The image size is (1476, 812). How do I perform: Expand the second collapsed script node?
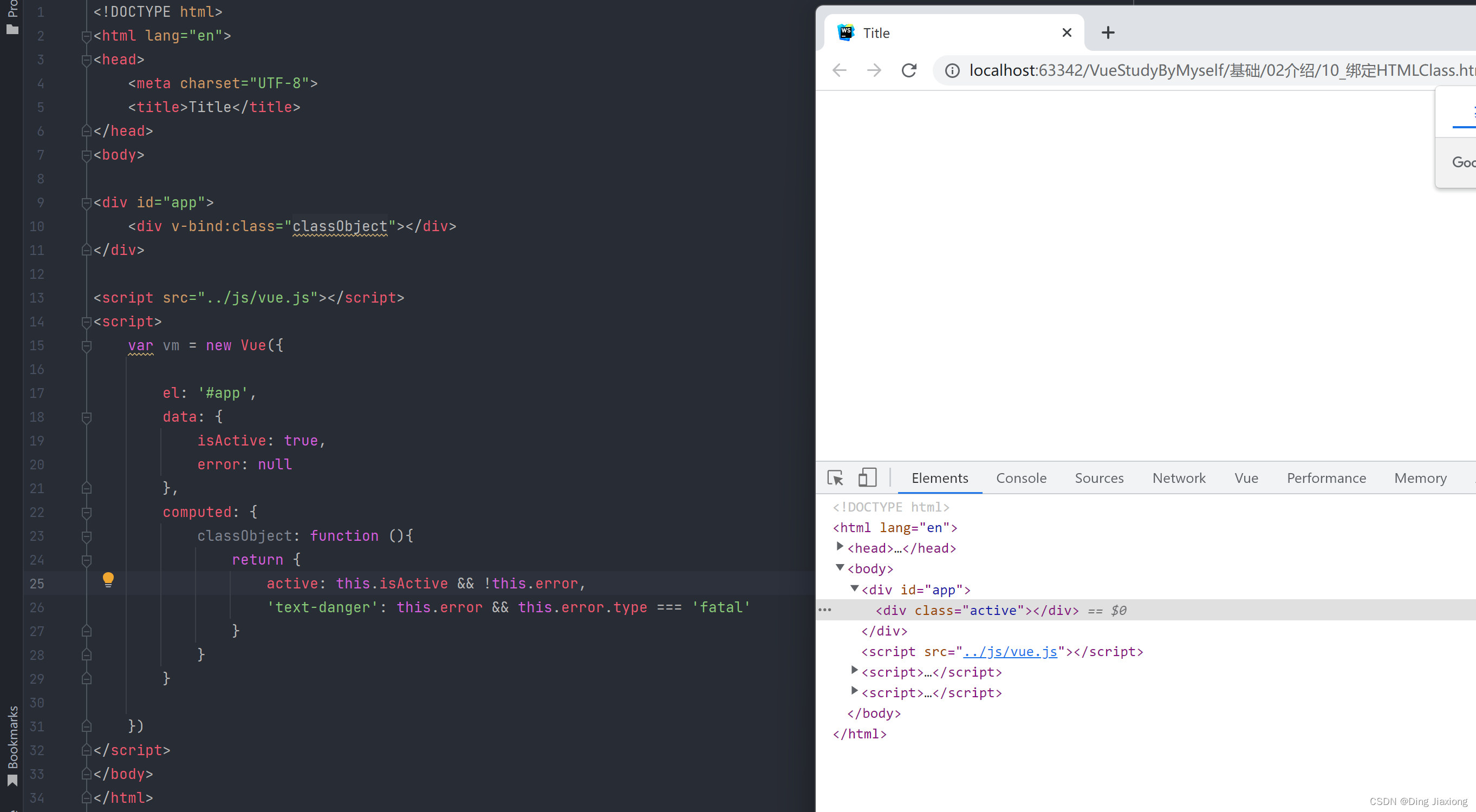[854, 691]
